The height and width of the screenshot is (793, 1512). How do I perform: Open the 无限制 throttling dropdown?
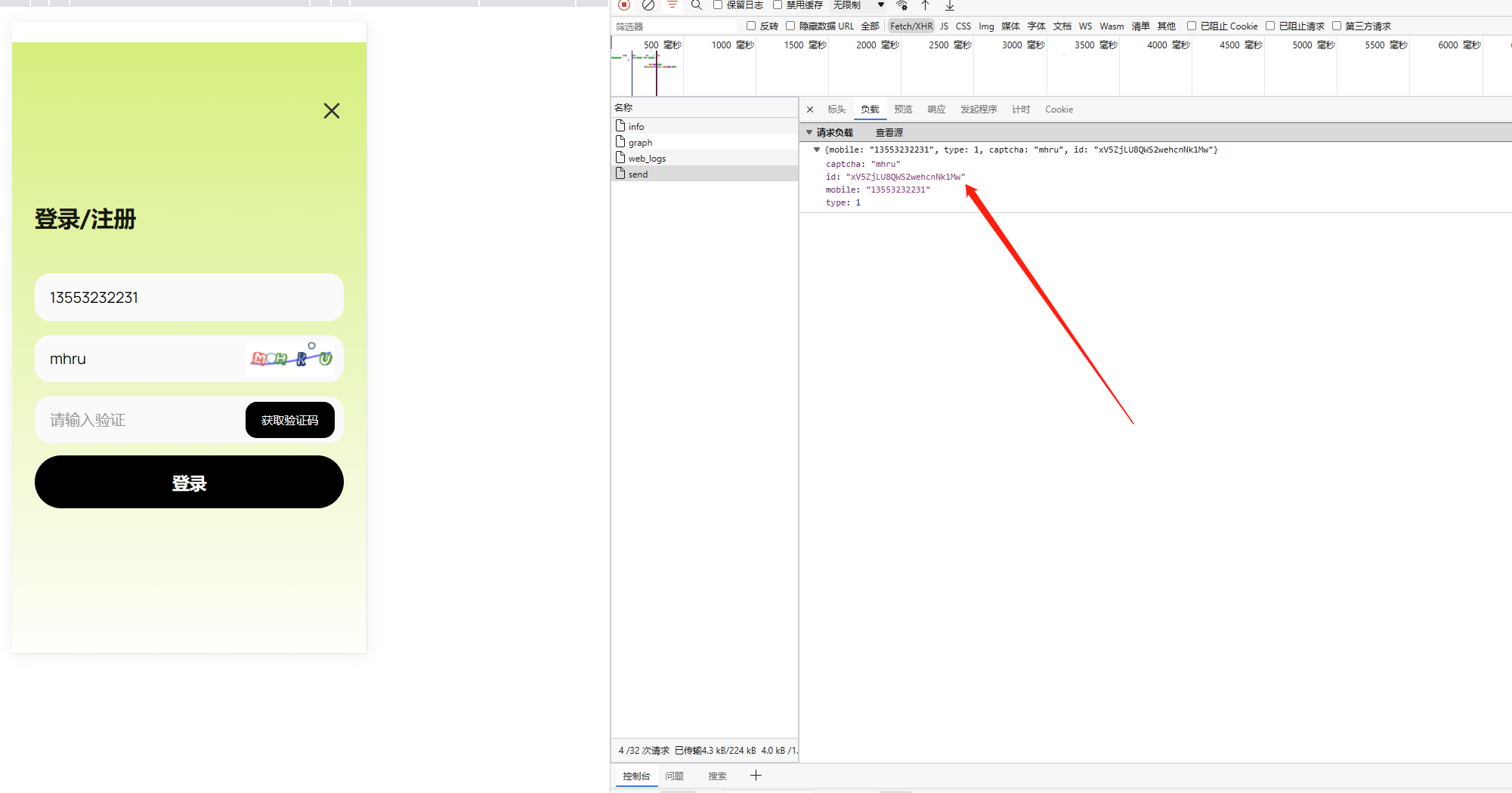point(858,5)
